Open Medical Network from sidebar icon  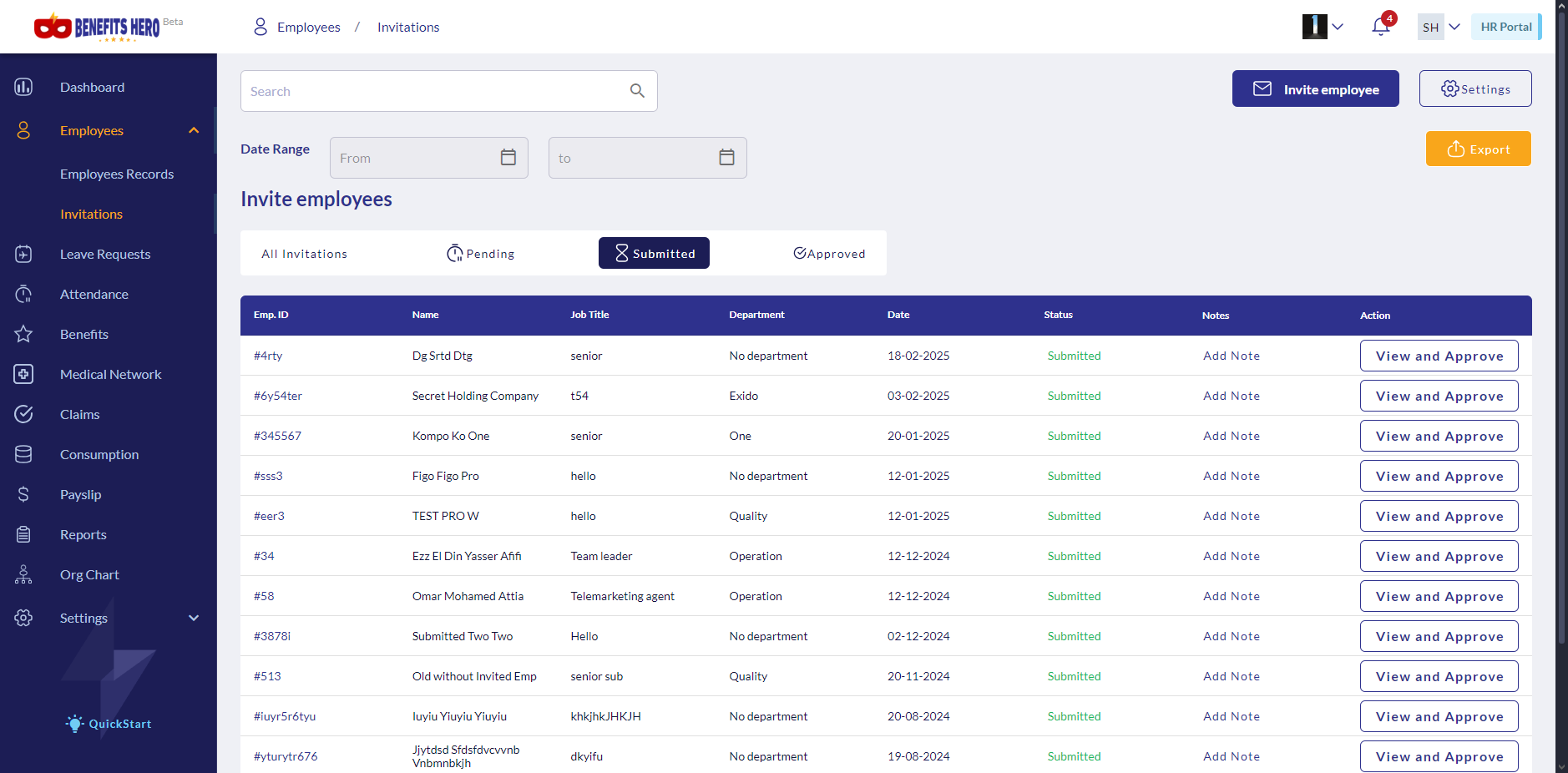pyautogui.click(x=23, y=374)
